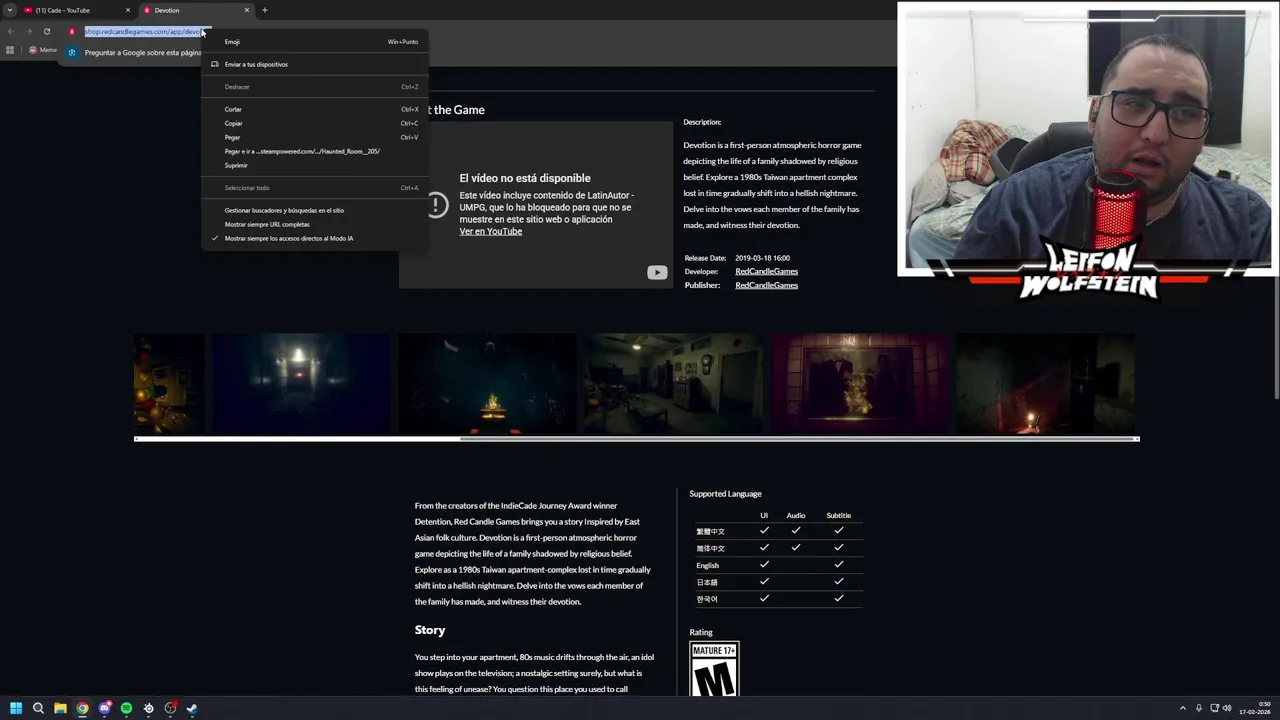
Task: Click the English row in language table
Action: coord(778,565)
